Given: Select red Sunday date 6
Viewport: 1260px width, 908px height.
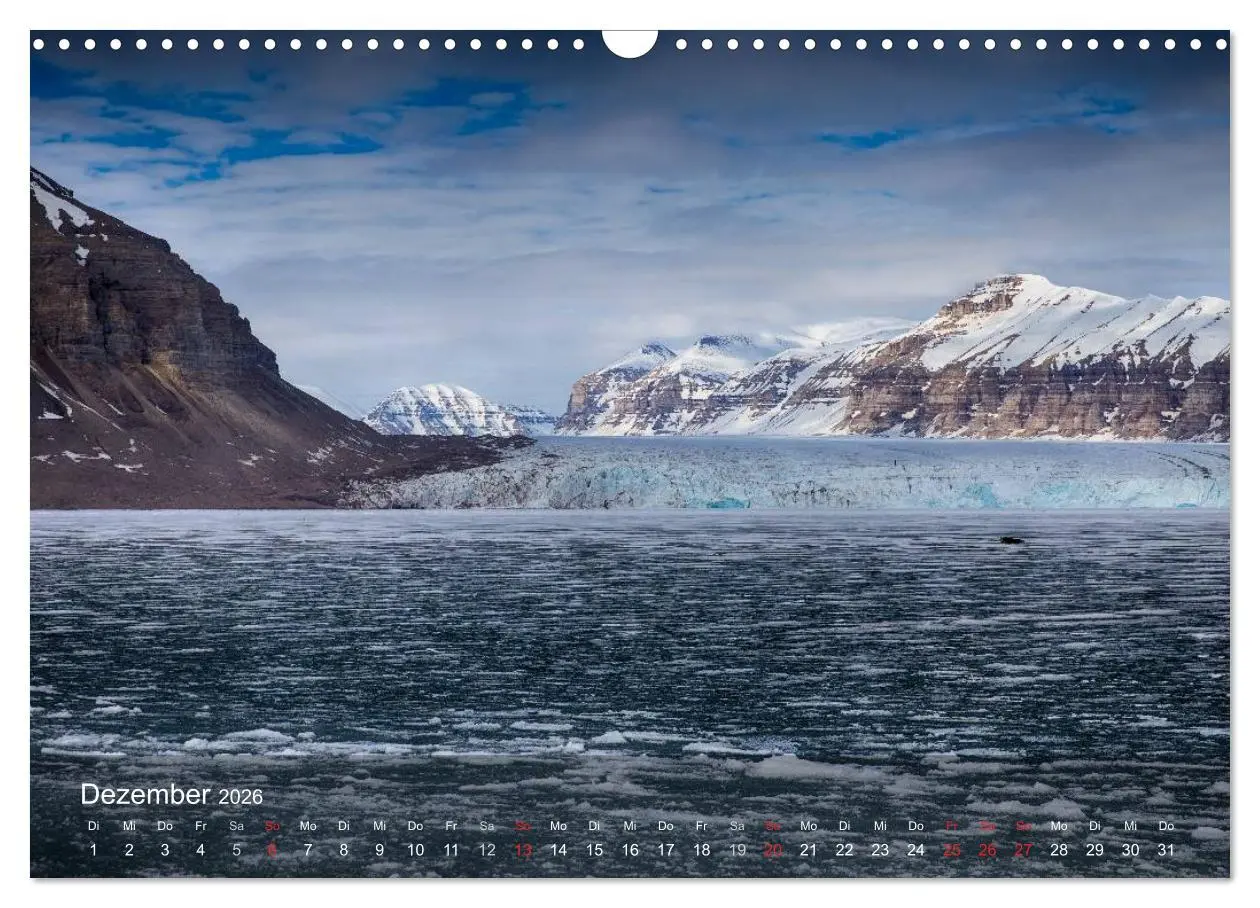Looking at the screenshot, I should pos(272,850).
